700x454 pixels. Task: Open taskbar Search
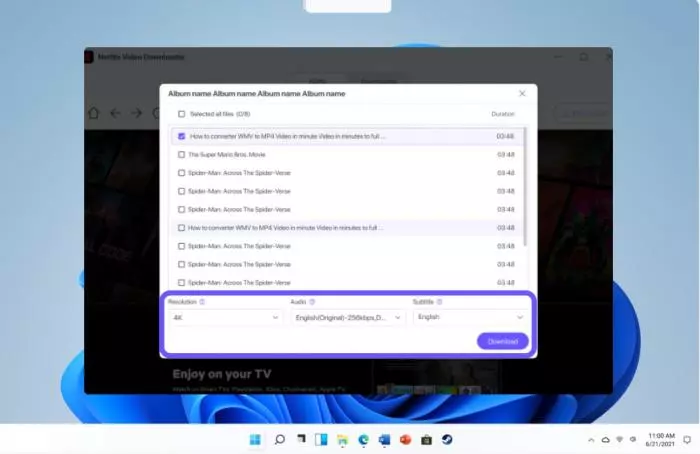(280, 440)
